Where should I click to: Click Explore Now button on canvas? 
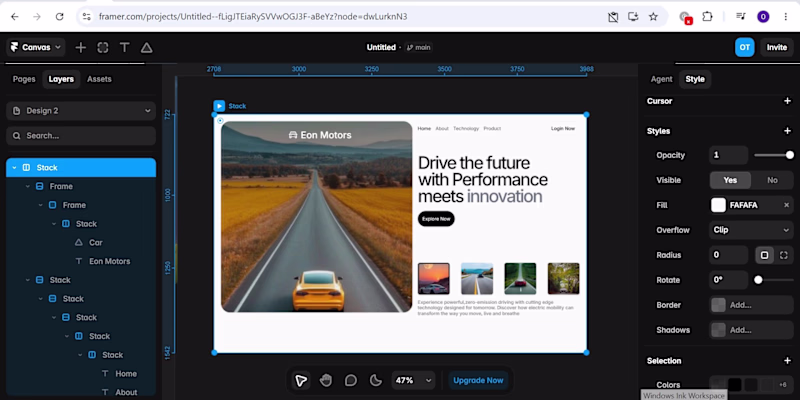(x=436, y=219)
